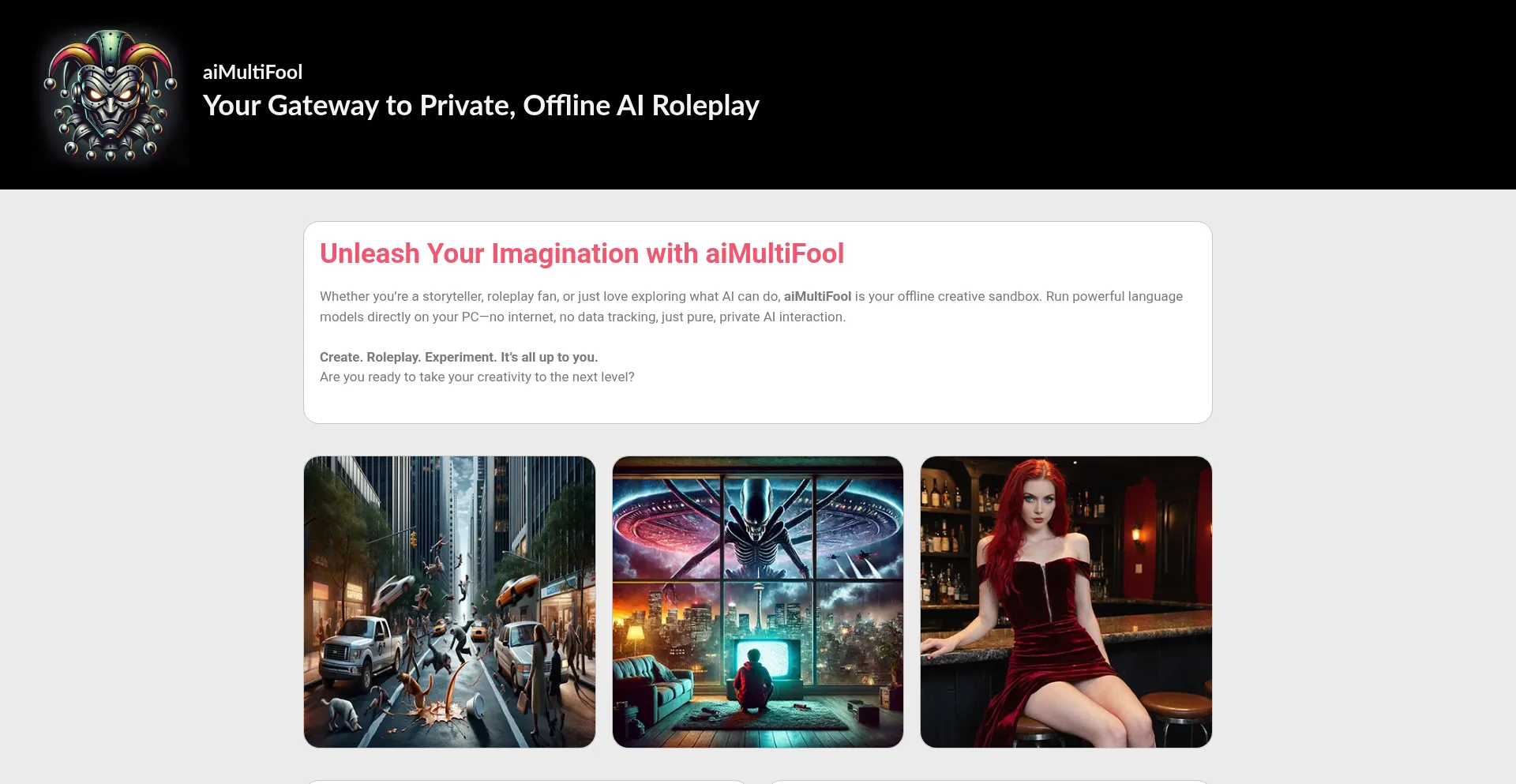Click the spilled coffee cup in street image

(x=476, y=703)
